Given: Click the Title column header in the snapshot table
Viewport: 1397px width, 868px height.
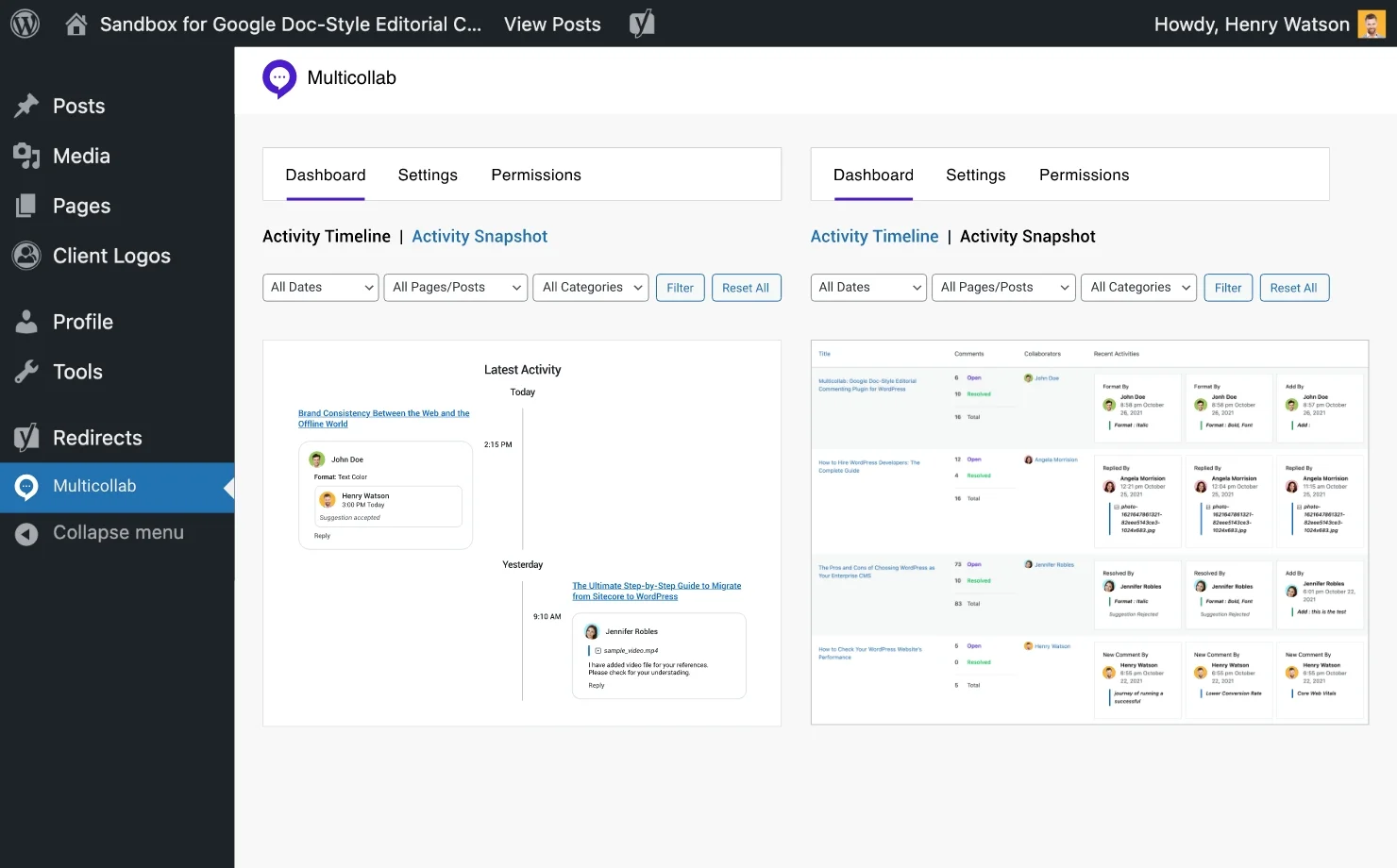Looking at the screenshot, I should 824,355.
